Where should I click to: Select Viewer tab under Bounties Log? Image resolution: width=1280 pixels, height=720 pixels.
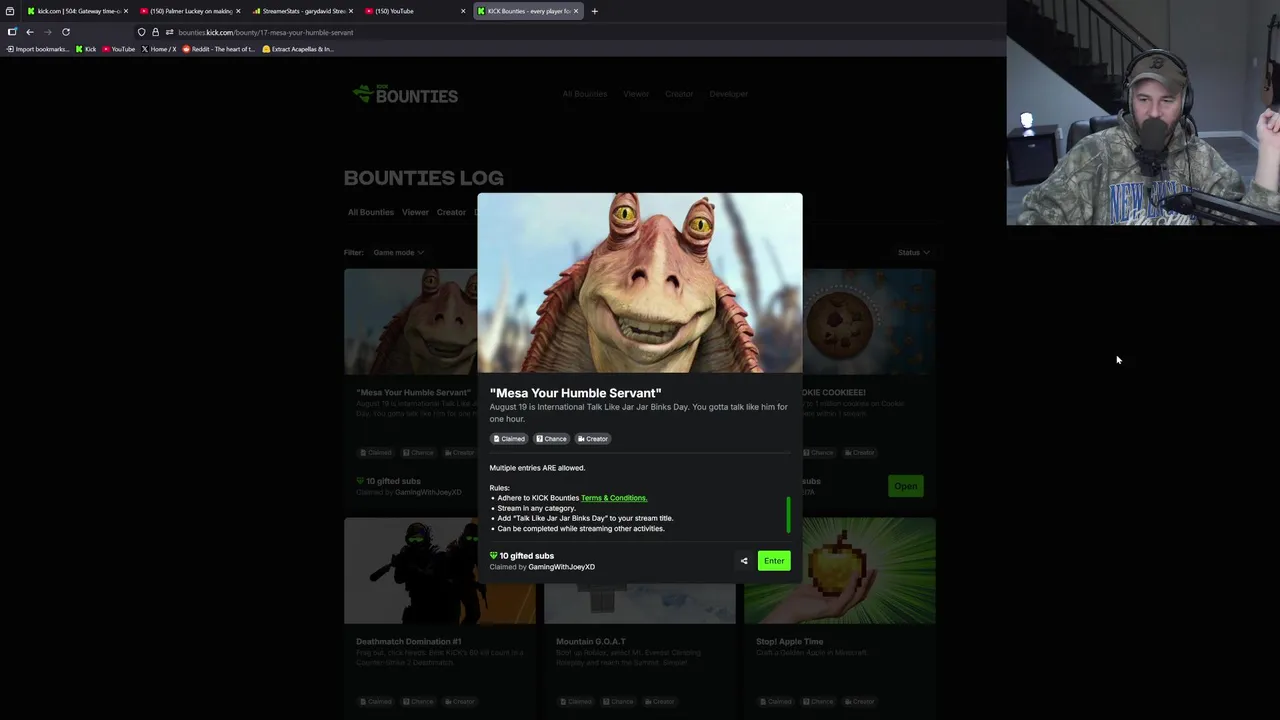[x=415, y=212]
